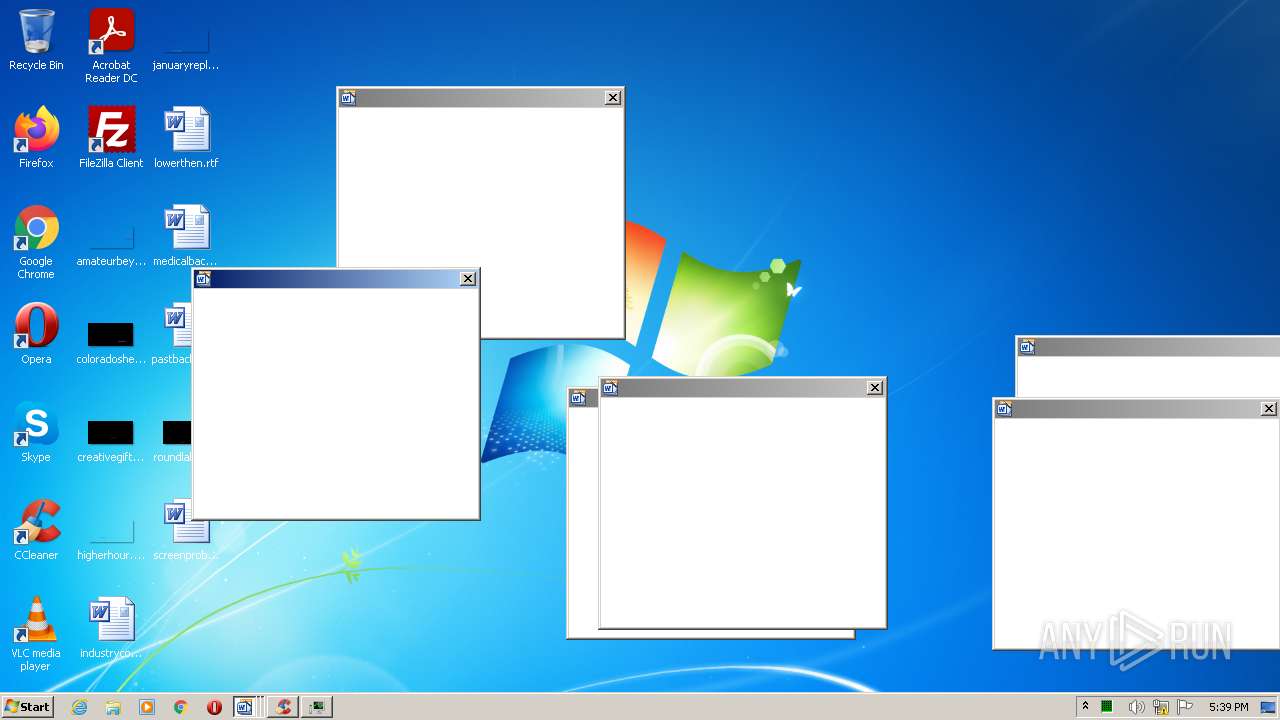Launch Internet Explorer from the taskbar
Viewport: 1280px width, 720px height.
coord(80,707)
